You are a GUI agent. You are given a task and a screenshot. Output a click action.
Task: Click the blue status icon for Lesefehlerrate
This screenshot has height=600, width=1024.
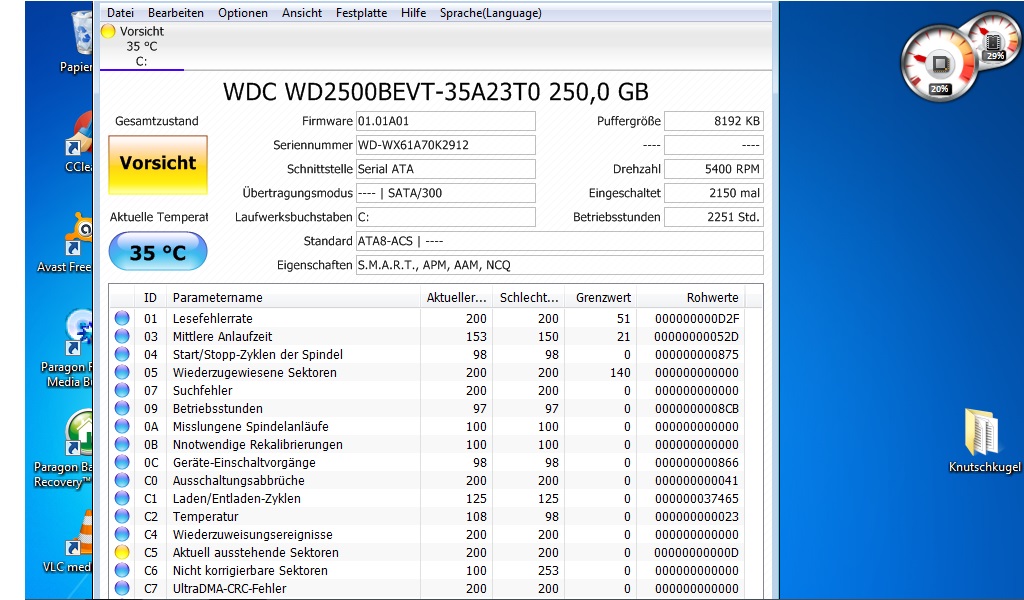[x=122, y=318]
